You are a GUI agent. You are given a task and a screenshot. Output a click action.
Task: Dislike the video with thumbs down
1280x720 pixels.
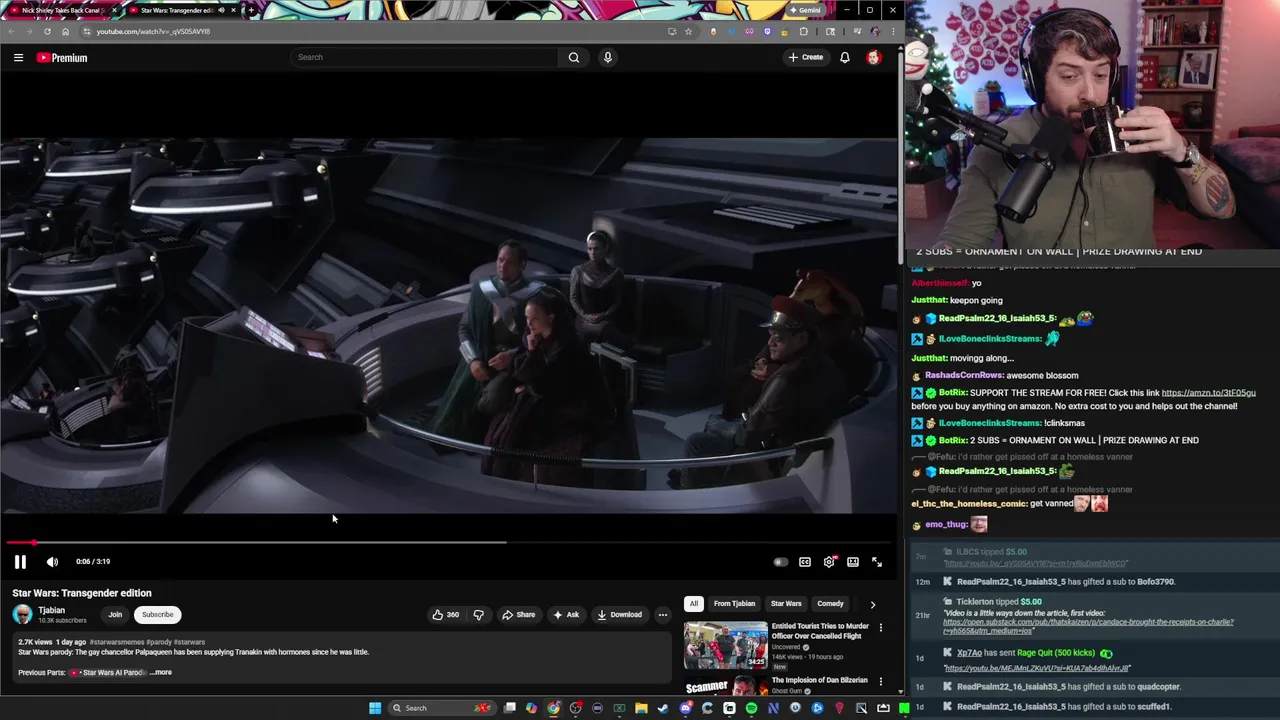tap(478, 615)
